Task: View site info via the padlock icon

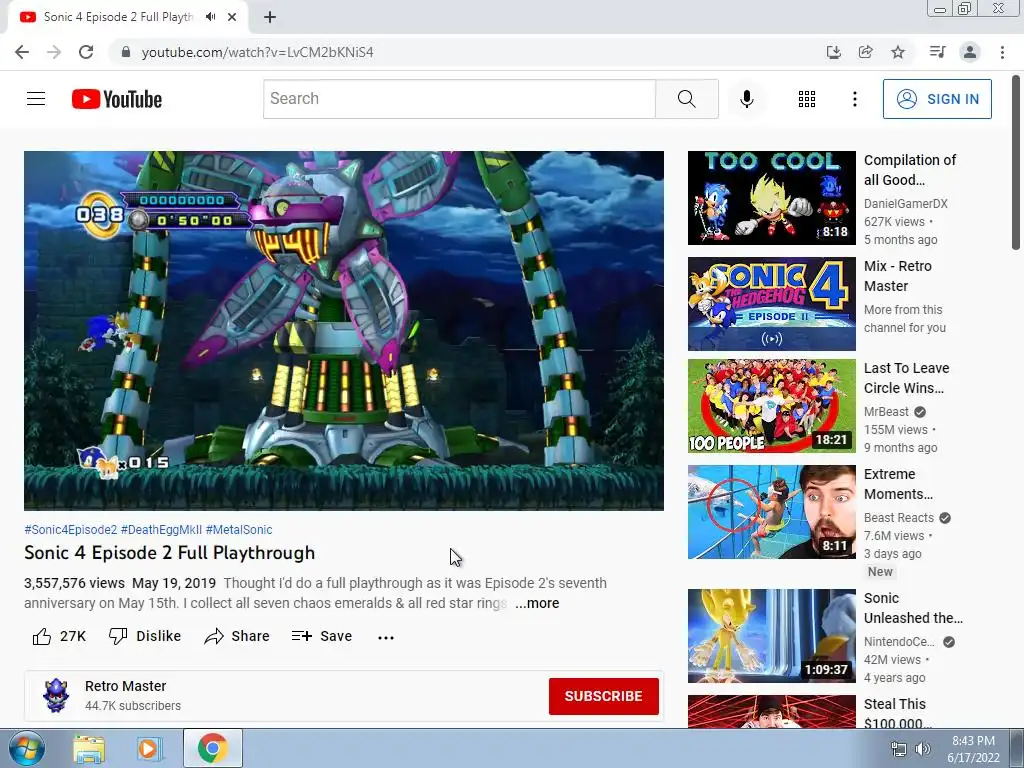Action: pos(125,52)
